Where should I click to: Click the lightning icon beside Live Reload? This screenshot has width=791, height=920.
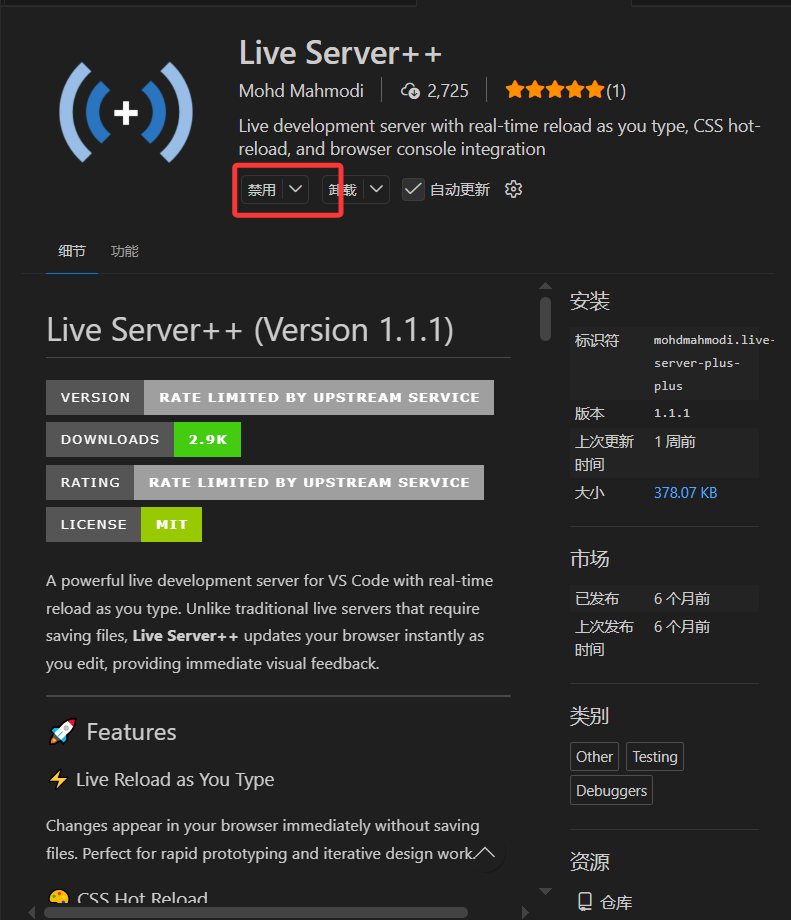(58, 780)
